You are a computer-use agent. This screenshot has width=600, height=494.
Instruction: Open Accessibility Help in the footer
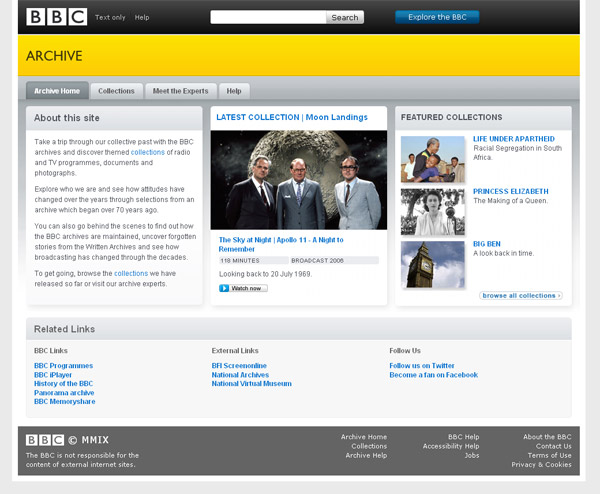tap(451, 446)
